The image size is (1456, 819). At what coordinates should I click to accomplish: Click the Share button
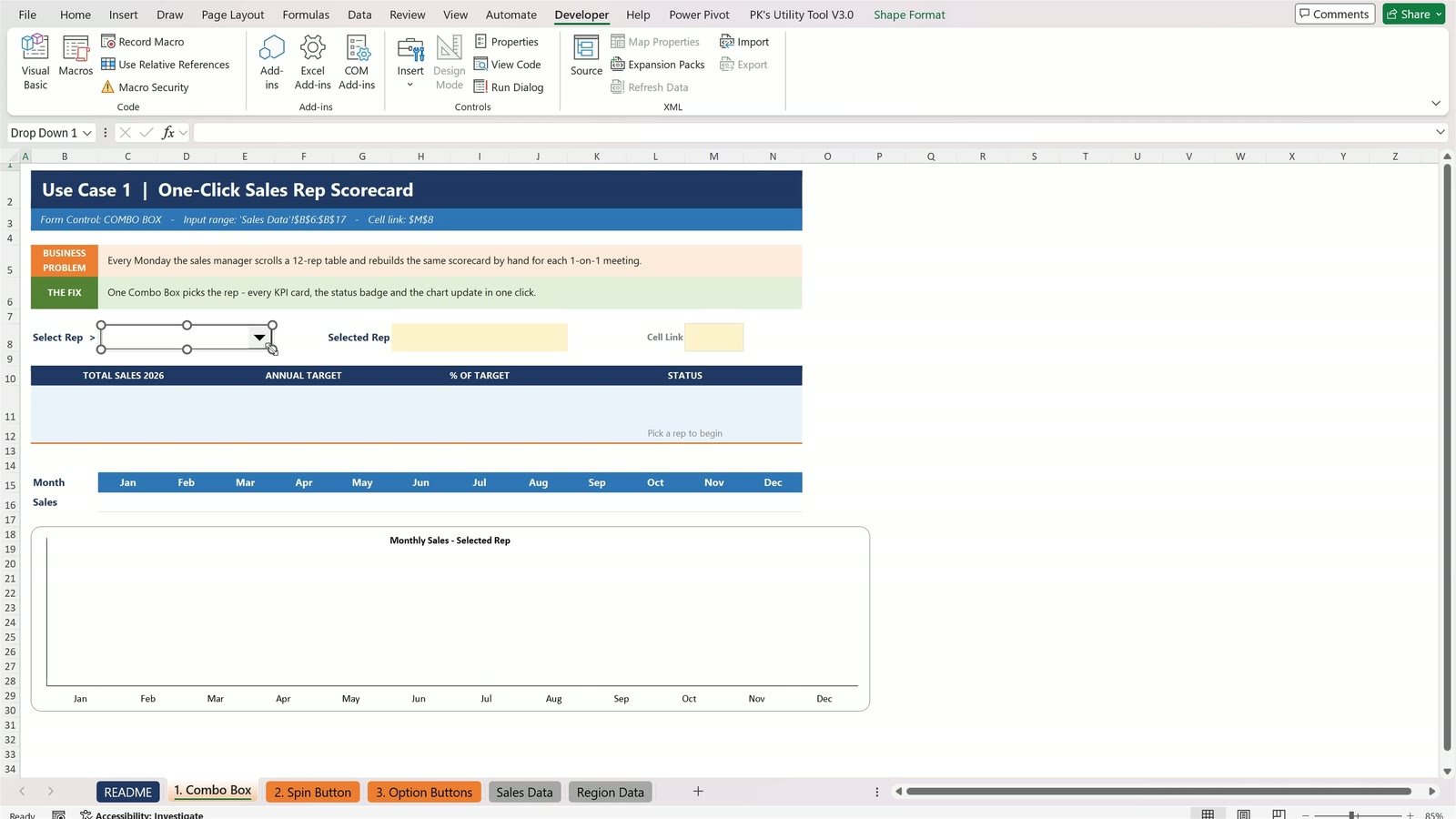point(1407,14)
